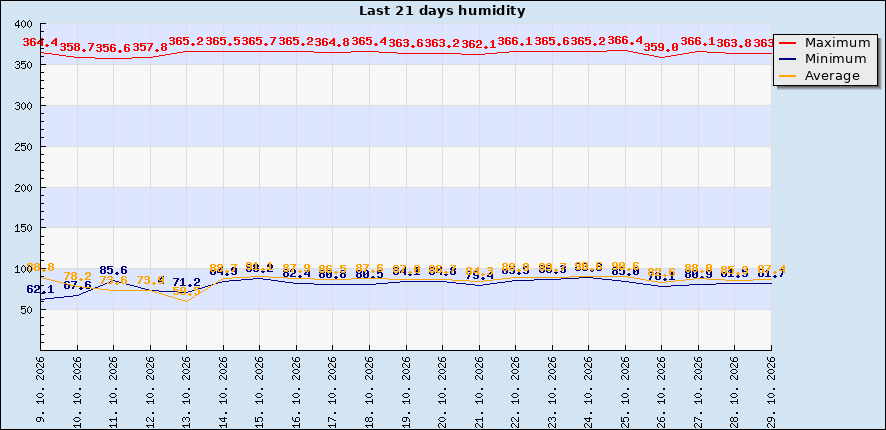Click the orange average value 86.5
Image resolution: width=886 pixels, height=430 pixels.
333,269
